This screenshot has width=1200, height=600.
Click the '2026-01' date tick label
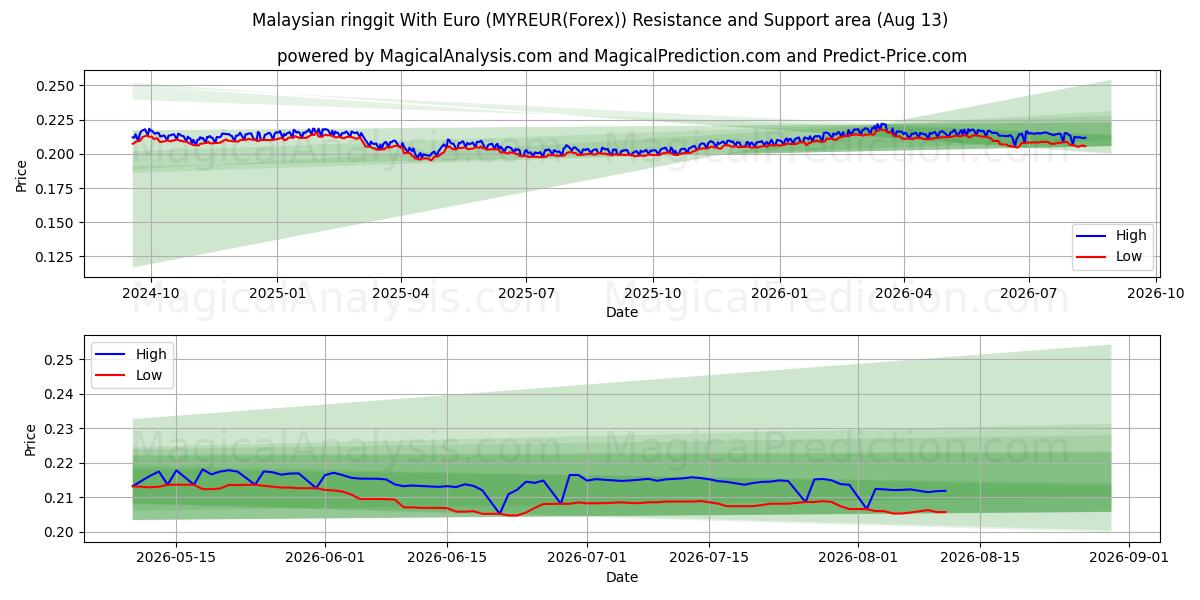tap(779, 293)
